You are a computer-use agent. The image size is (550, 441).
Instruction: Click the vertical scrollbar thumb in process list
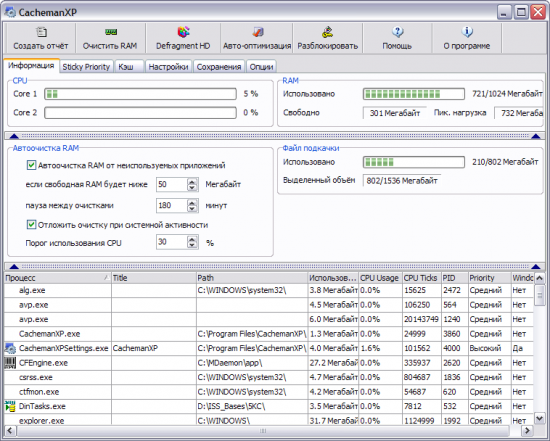539,295
